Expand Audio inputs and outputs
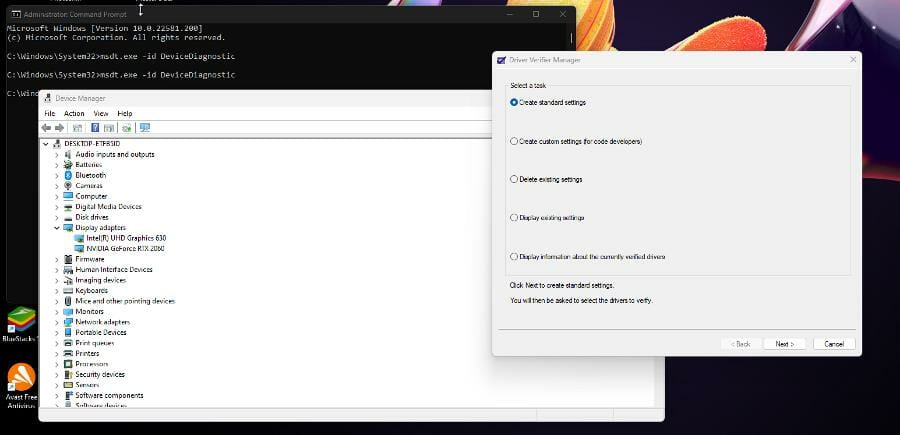Viewport: 900px width, 435px height. coord(56,155)
